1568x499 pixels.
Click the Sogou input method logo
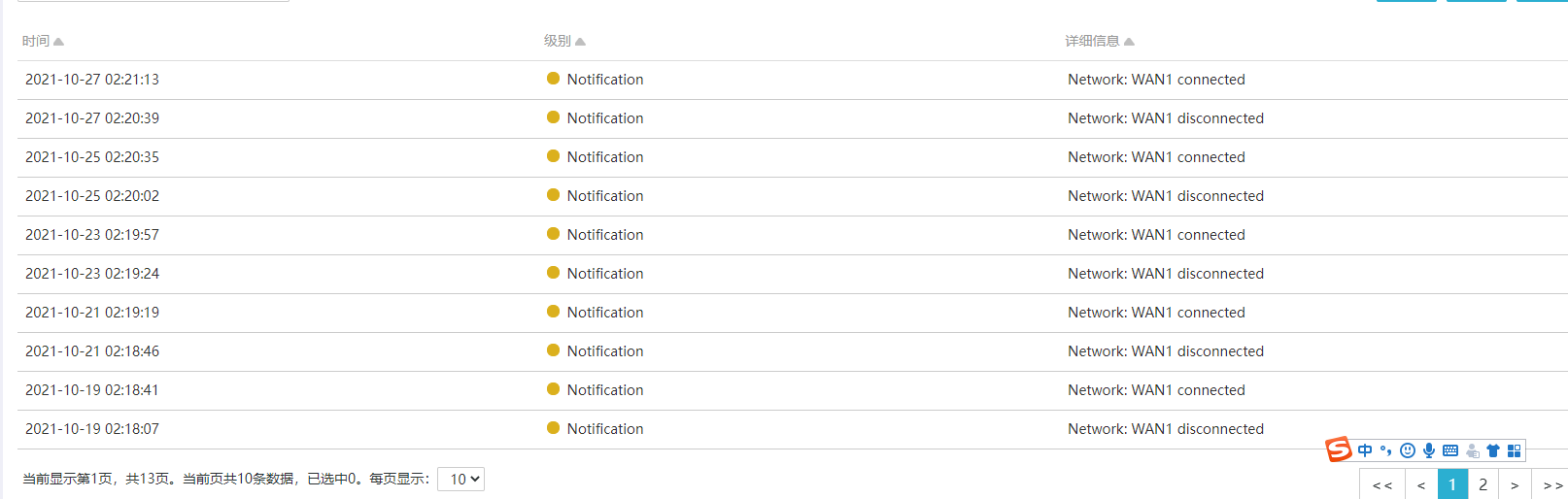click(1339, 449)
